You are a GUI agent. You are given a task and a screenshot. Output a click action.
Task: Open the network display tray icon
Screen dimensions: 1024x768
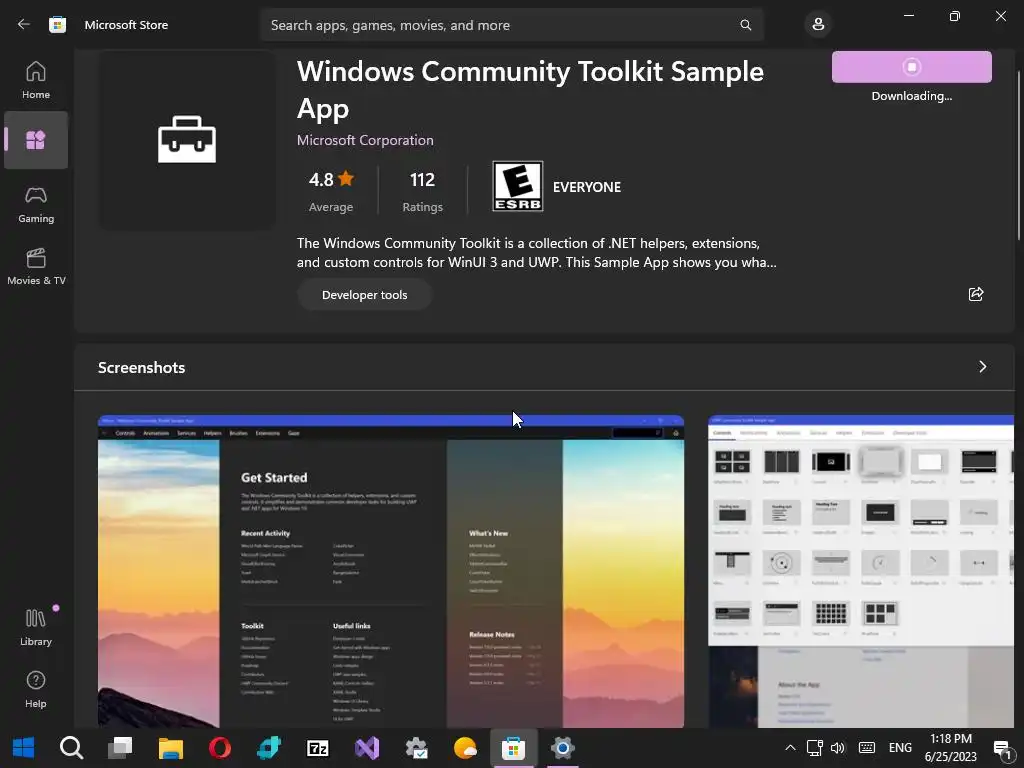click(814, 748)
